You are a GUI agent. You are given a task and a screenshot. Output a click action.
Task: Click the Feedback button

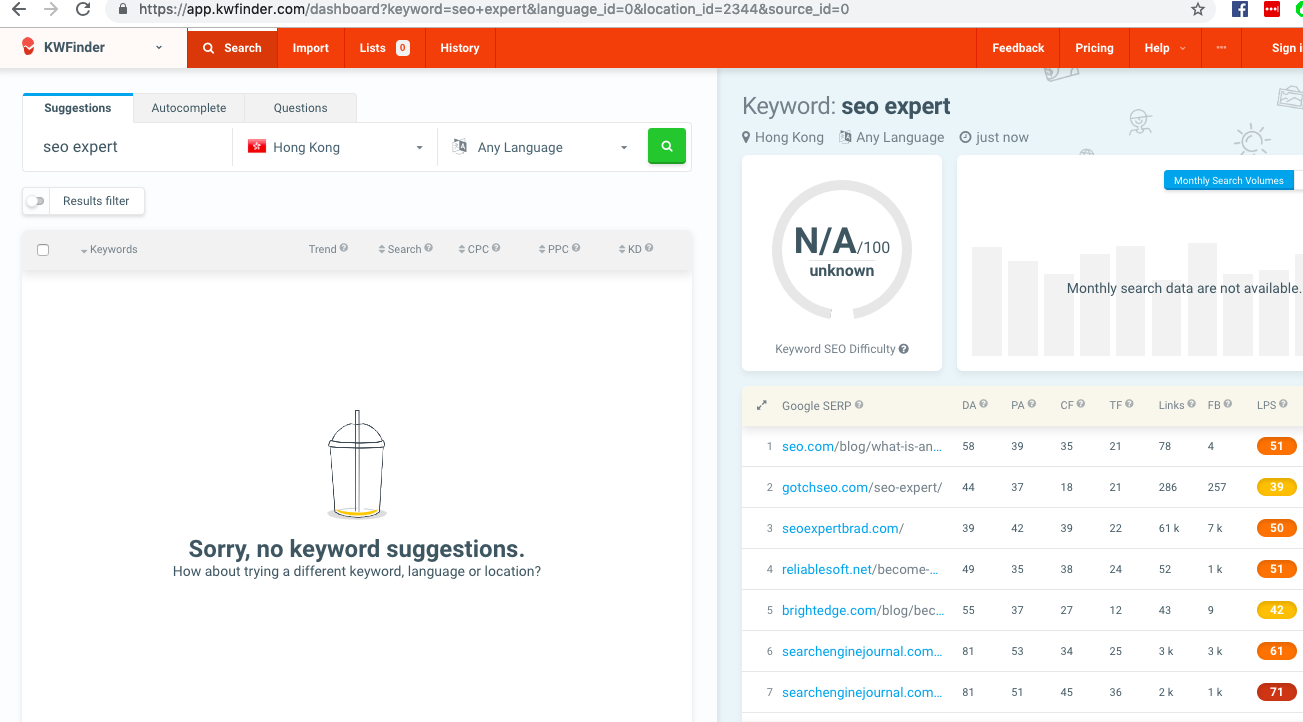pos(1018,48)
